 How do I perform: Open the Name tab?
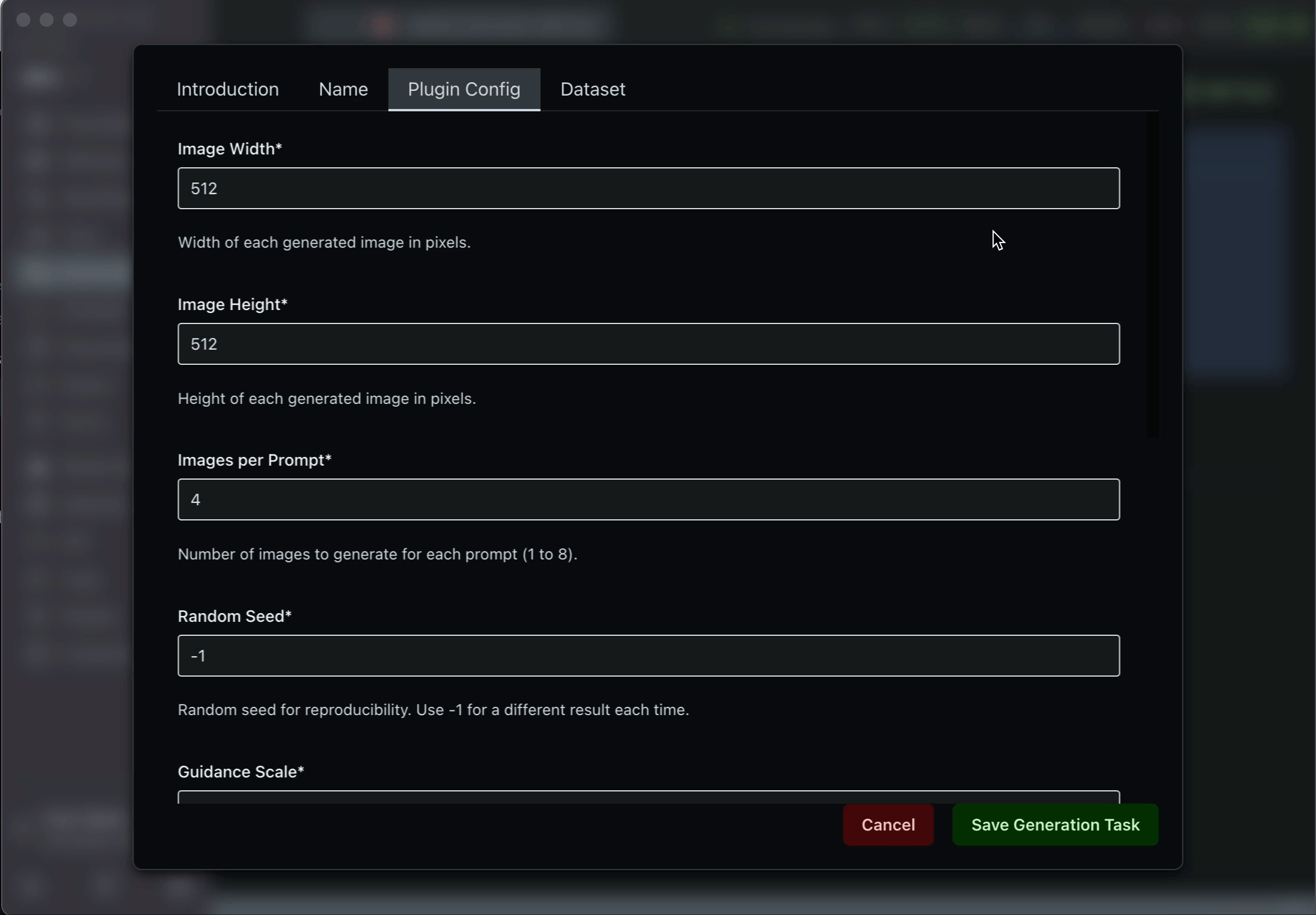pyautogui.click(x=342, y=89)
